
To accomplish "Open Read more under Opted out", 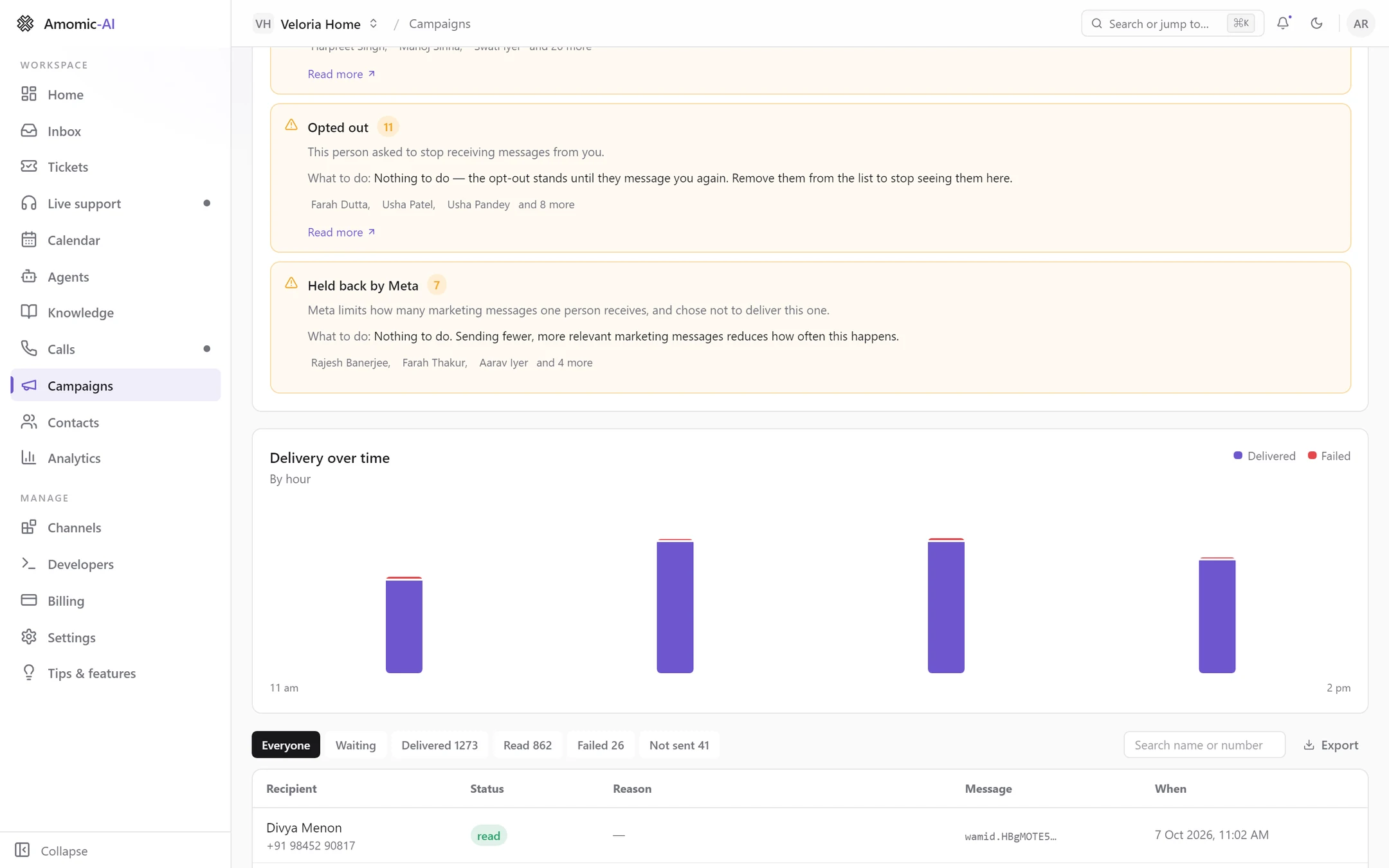I will [341, 232].
